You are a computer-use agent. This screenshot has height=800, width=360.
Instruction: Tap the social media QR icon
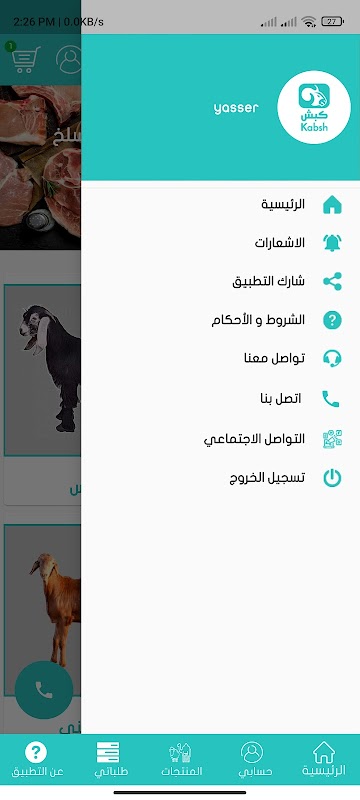click(332, 439)
